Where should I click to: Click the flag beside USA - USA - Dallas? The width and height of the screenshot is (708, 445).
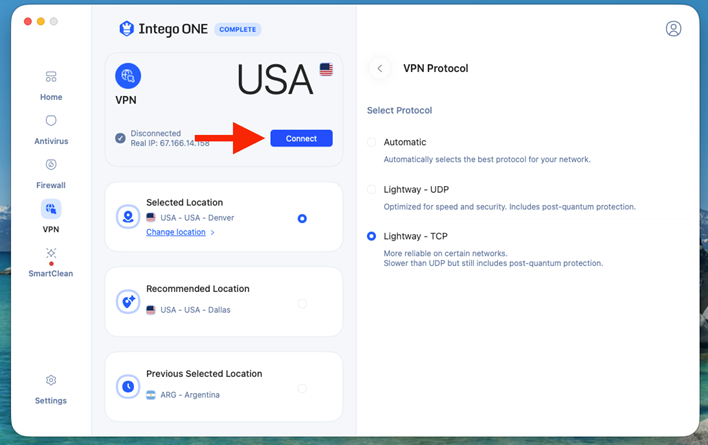tap(151, 310)
